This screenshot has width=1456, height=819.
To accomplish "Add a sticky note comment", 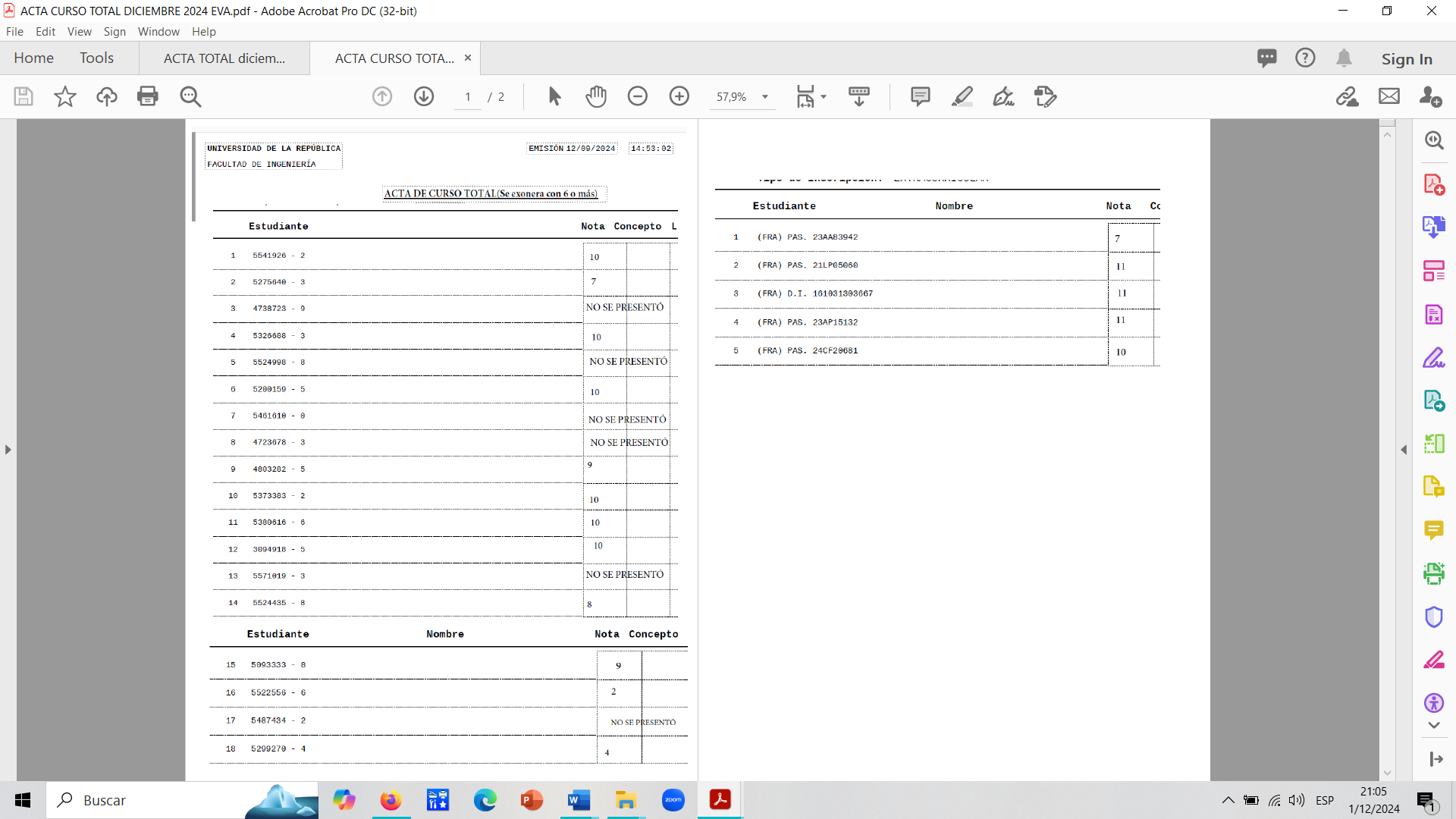I will (x=921, y=96).
